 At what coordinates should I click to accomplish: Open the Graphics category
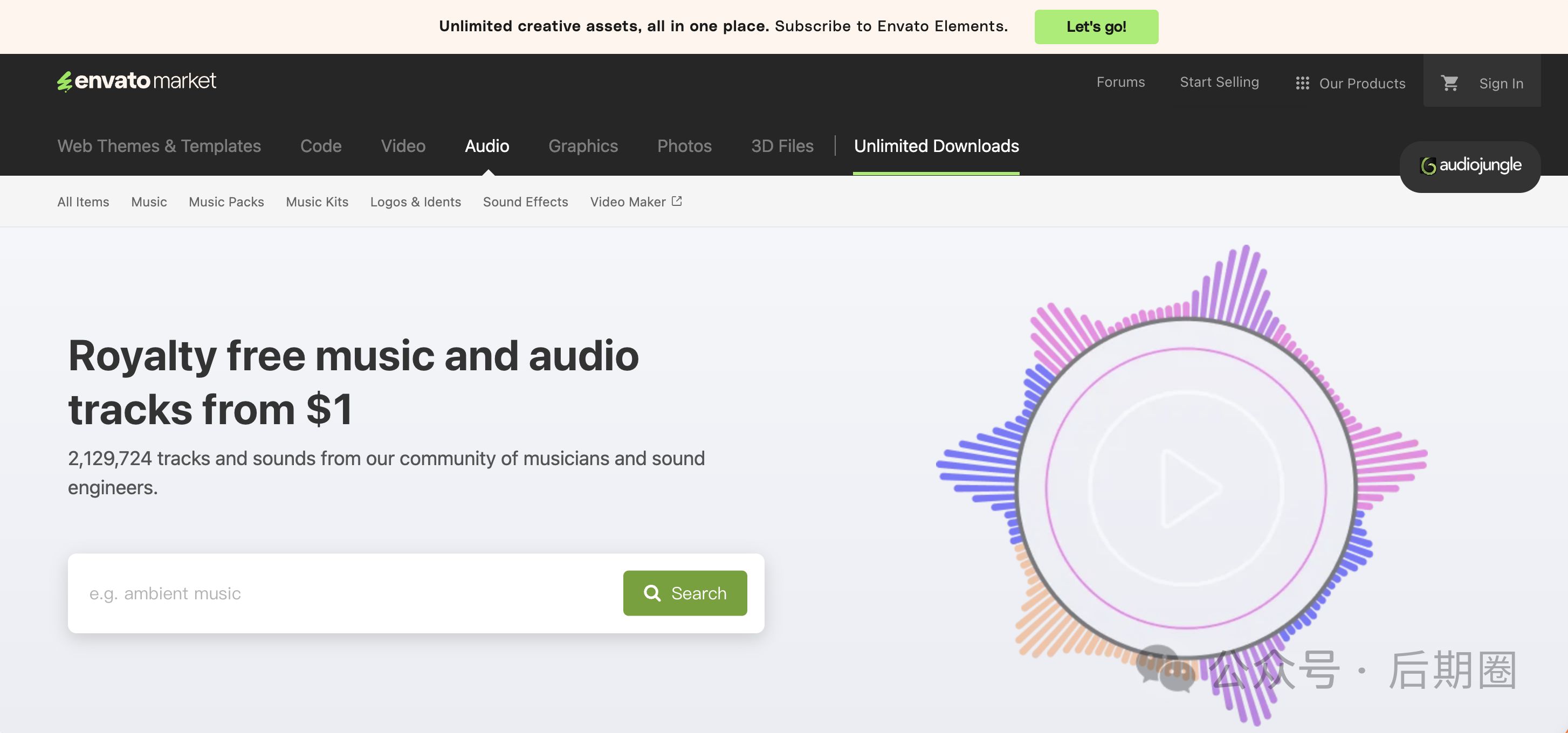pos(583,146)
